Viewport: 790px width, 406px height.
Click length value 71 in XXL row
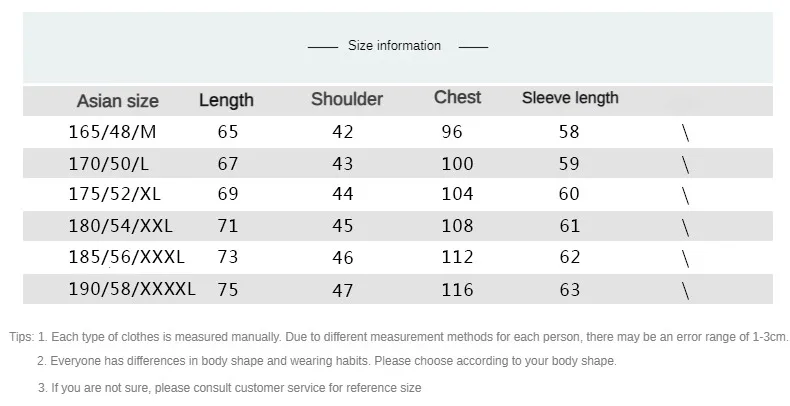tap(228, 226)
